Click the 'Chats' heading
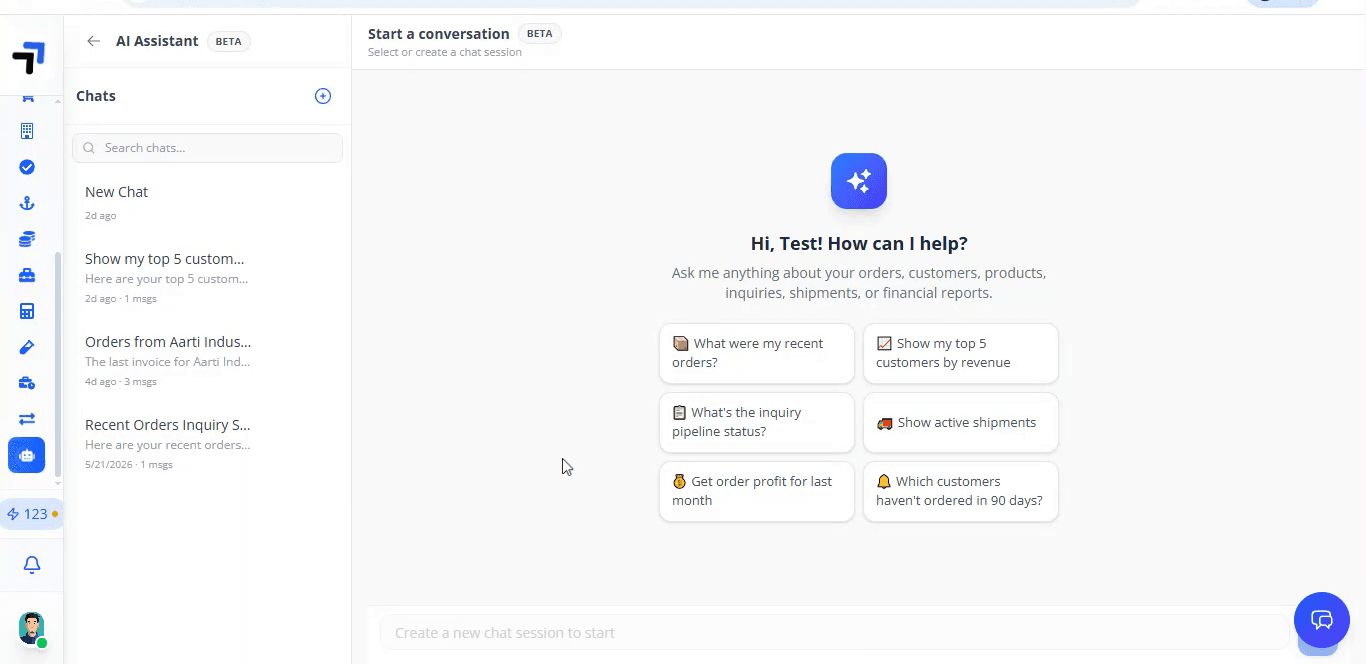1366x664 pixels. coord(96,96)
